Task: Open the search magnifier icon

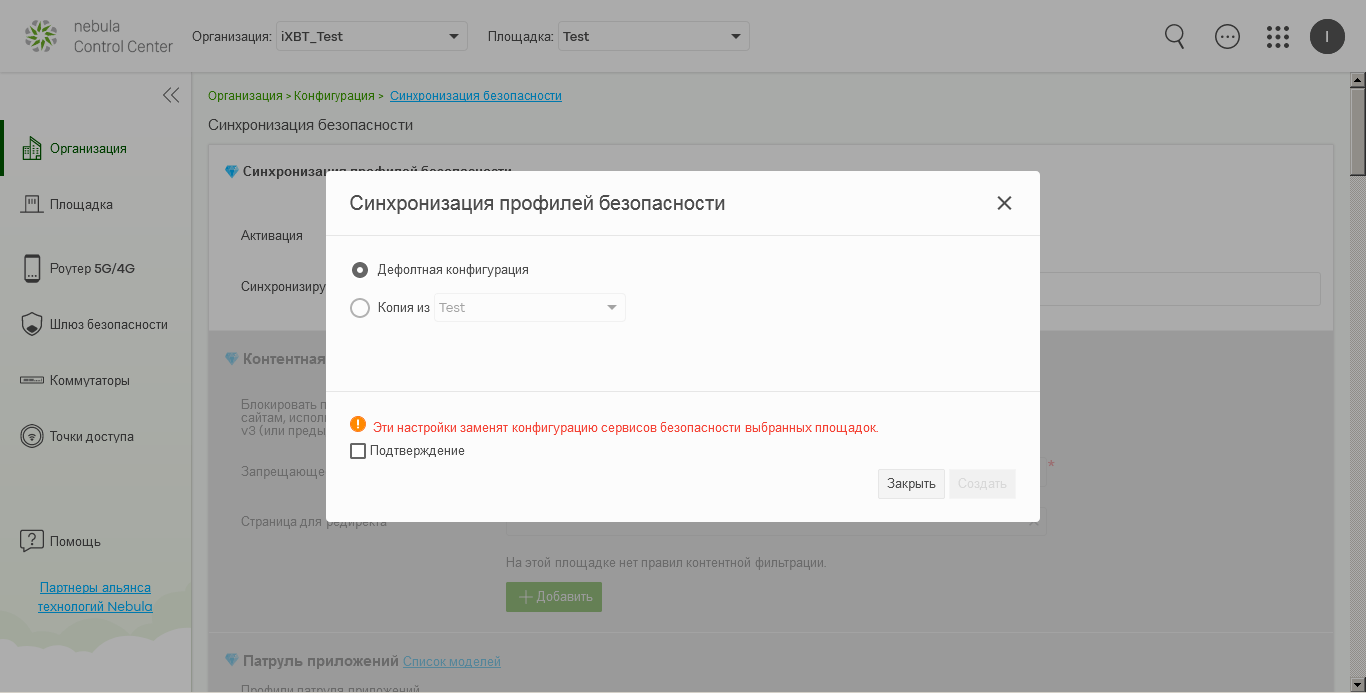Action: coord(1175,37)
